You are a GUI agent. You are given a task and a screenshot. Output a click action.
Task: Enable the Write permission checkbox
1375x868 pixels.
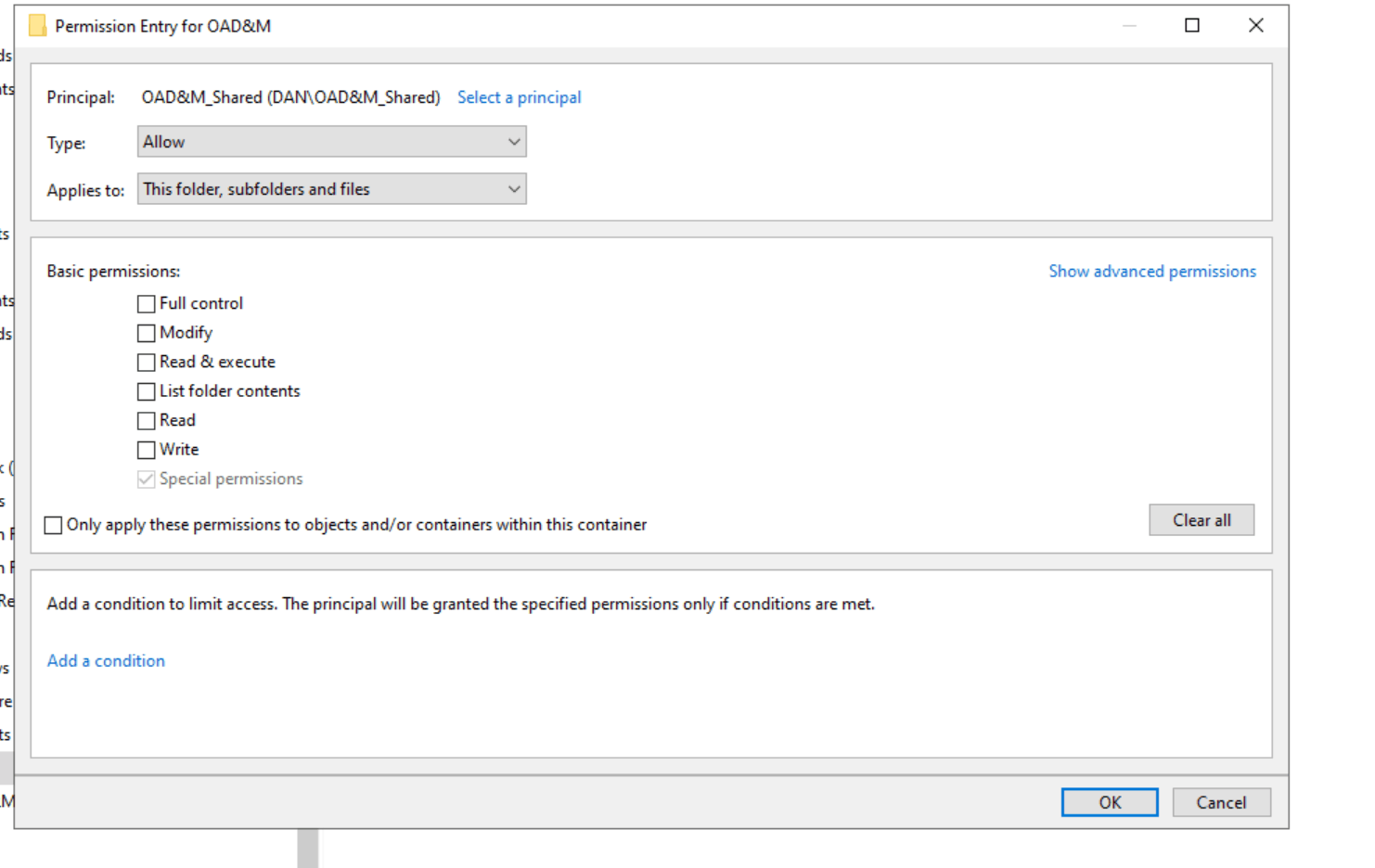tap(146, 450)
